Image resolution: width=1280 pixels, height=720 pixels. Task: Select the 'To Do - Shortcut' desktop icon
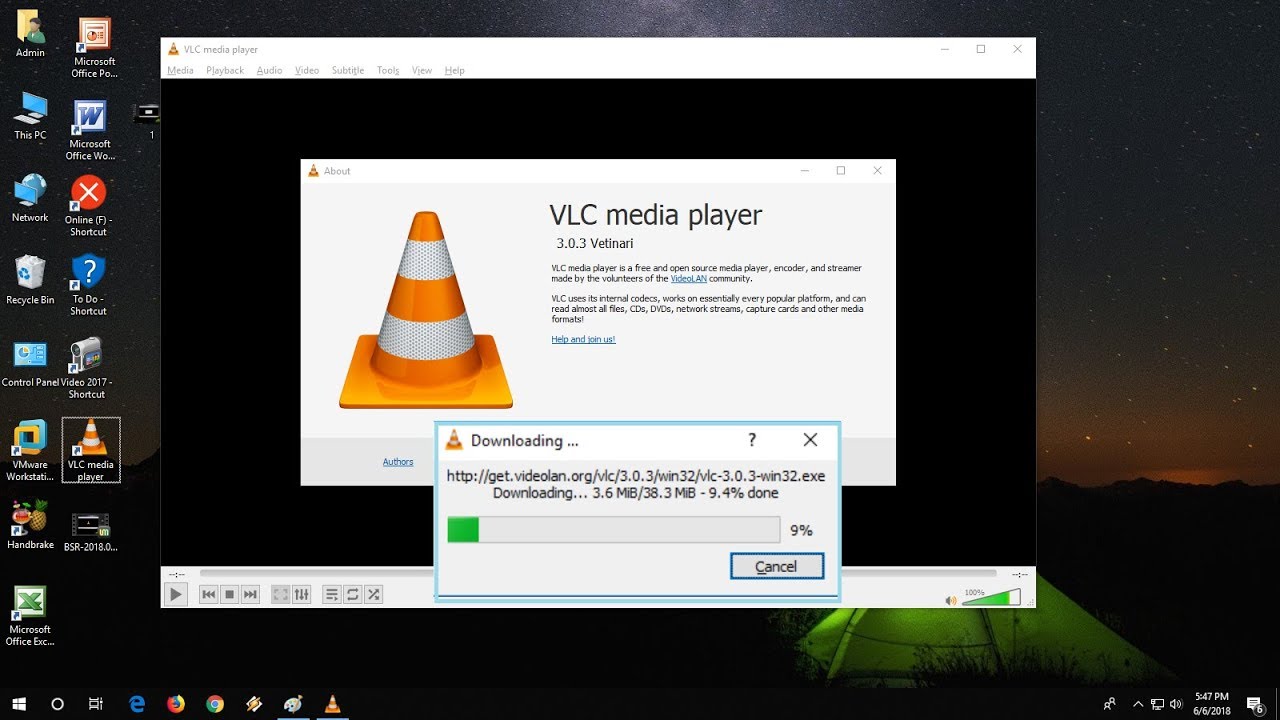[x=88, y=285]
